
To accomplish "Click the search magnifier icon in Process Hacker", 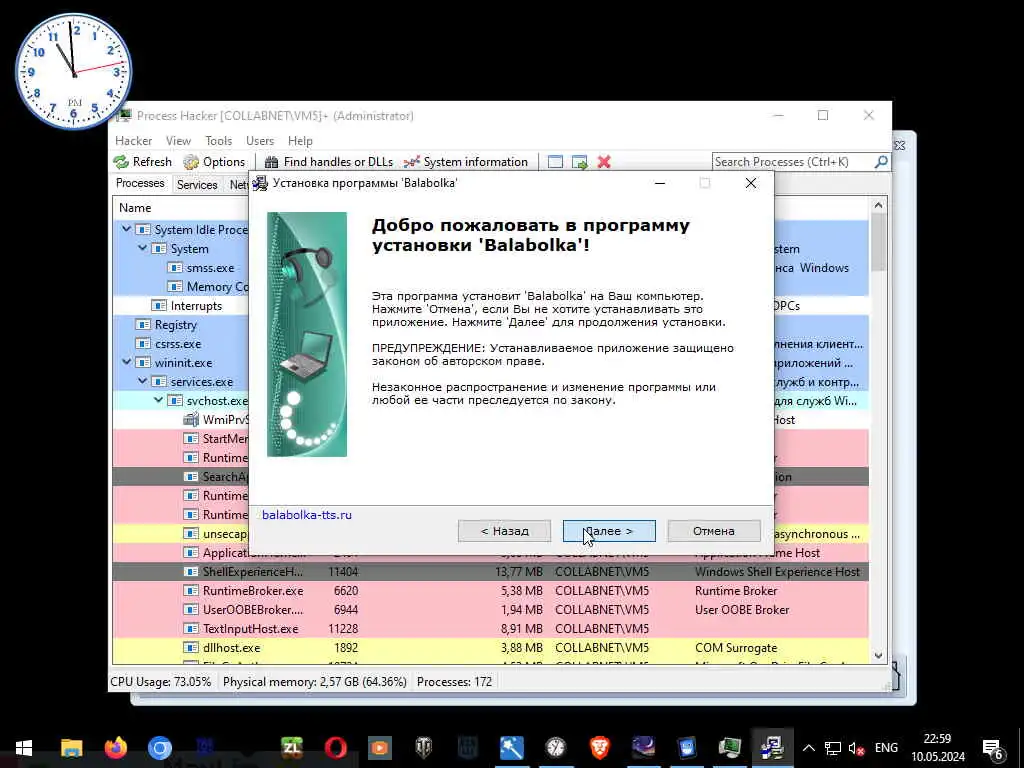I will click(x=881, y=161).
